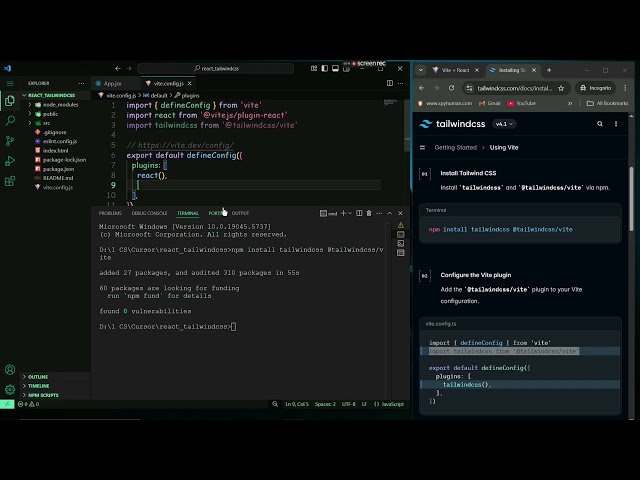Image resolution: width=640 pixels, height=480 pixels.
Task: Open www.spyhuman.com bookmark
Action: coord(444,103)
